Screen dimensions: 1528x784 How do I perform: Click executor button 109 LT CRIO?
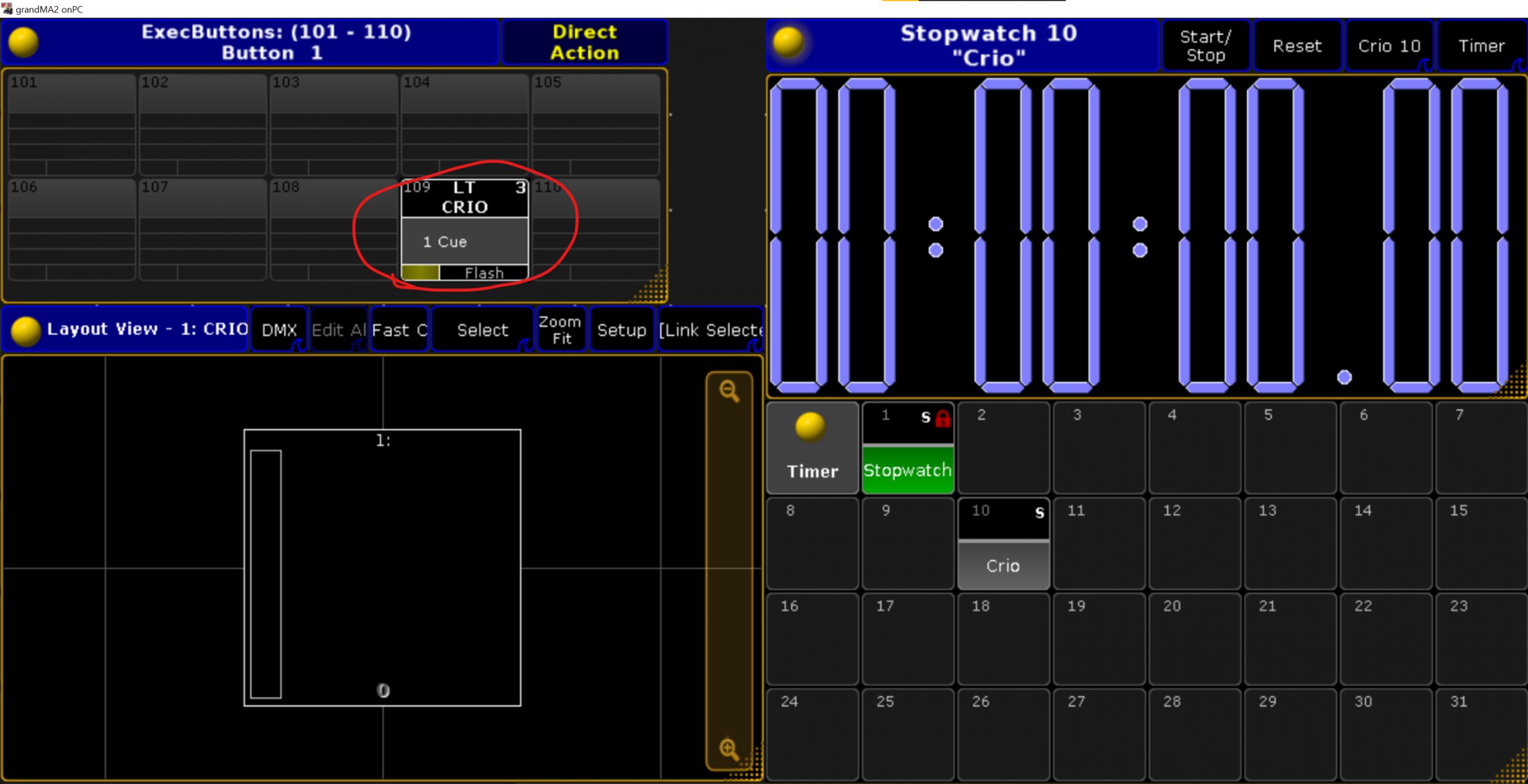click(464, 230)
